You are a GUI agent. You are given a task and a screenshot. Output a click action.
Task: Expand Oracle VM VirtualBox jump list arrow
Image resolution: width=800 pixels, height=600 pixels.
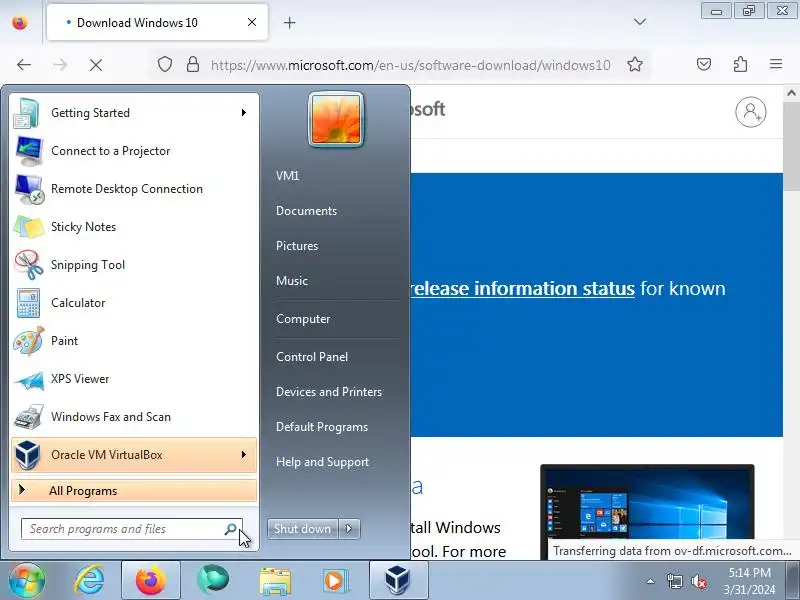pos(244,455)
